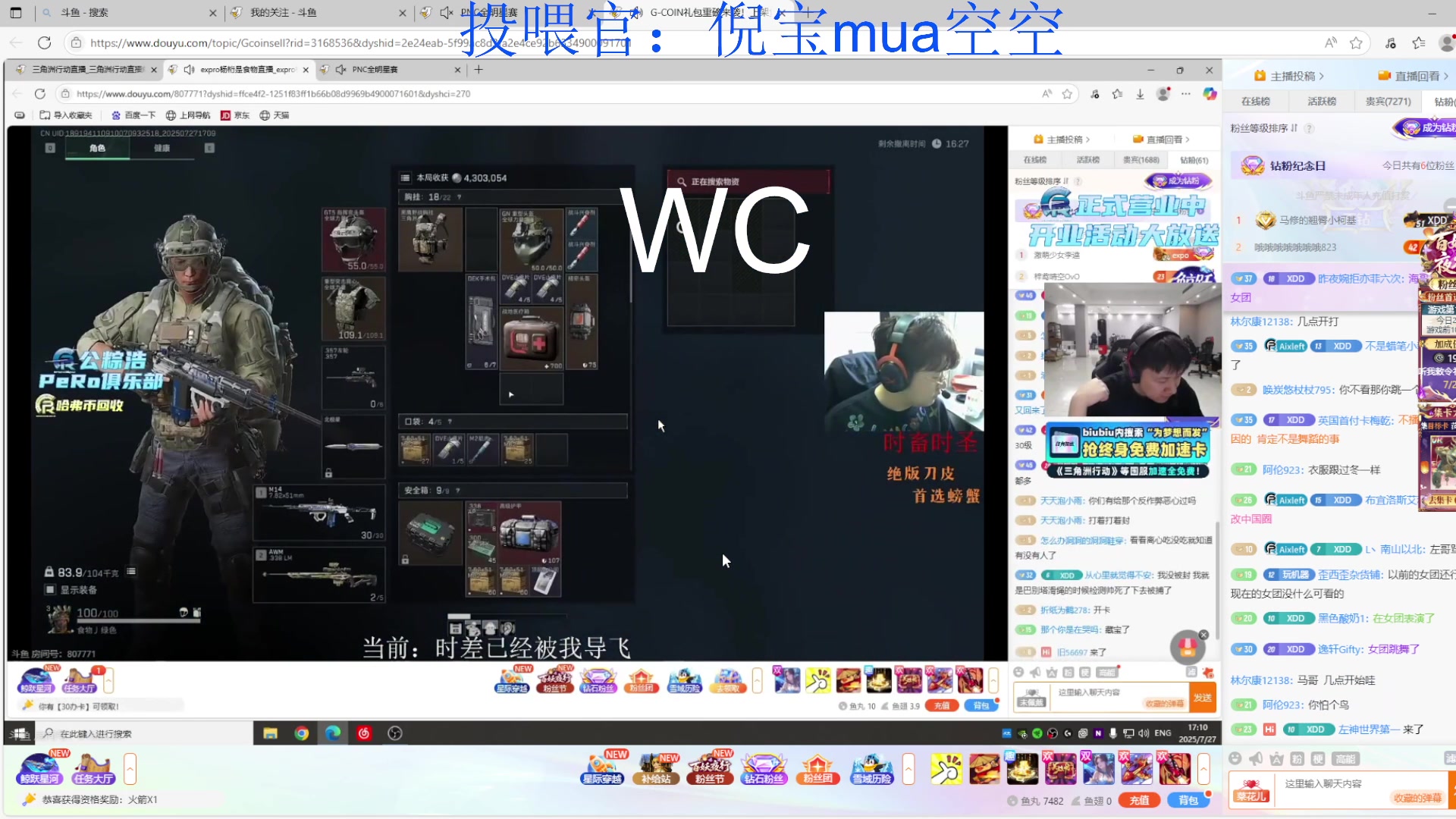
Task: Click 充值 recharge button in outer bar
Action: [x=1139, y=800]
